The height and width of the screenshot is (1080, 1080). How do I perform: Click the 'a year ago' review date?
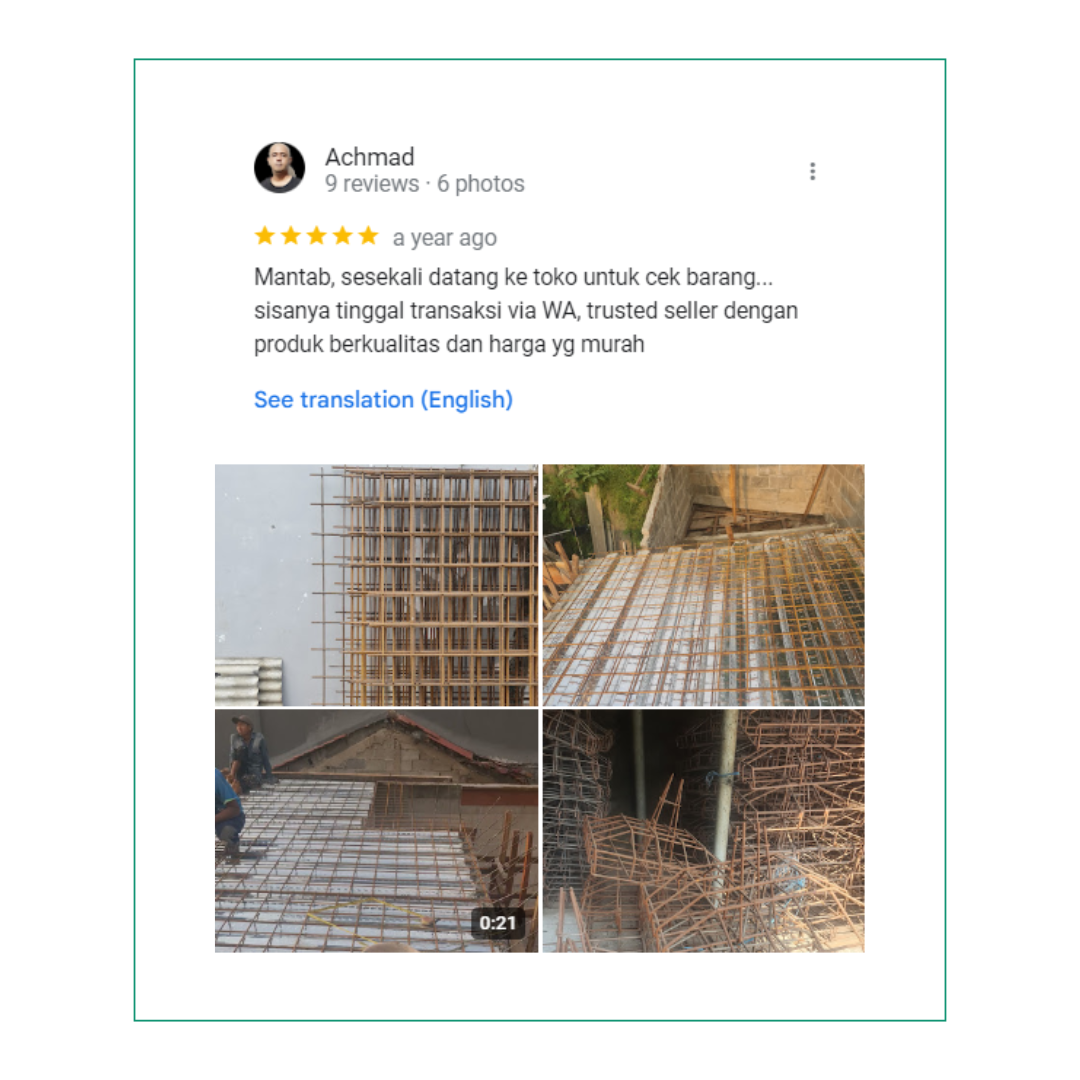point(445,238)
